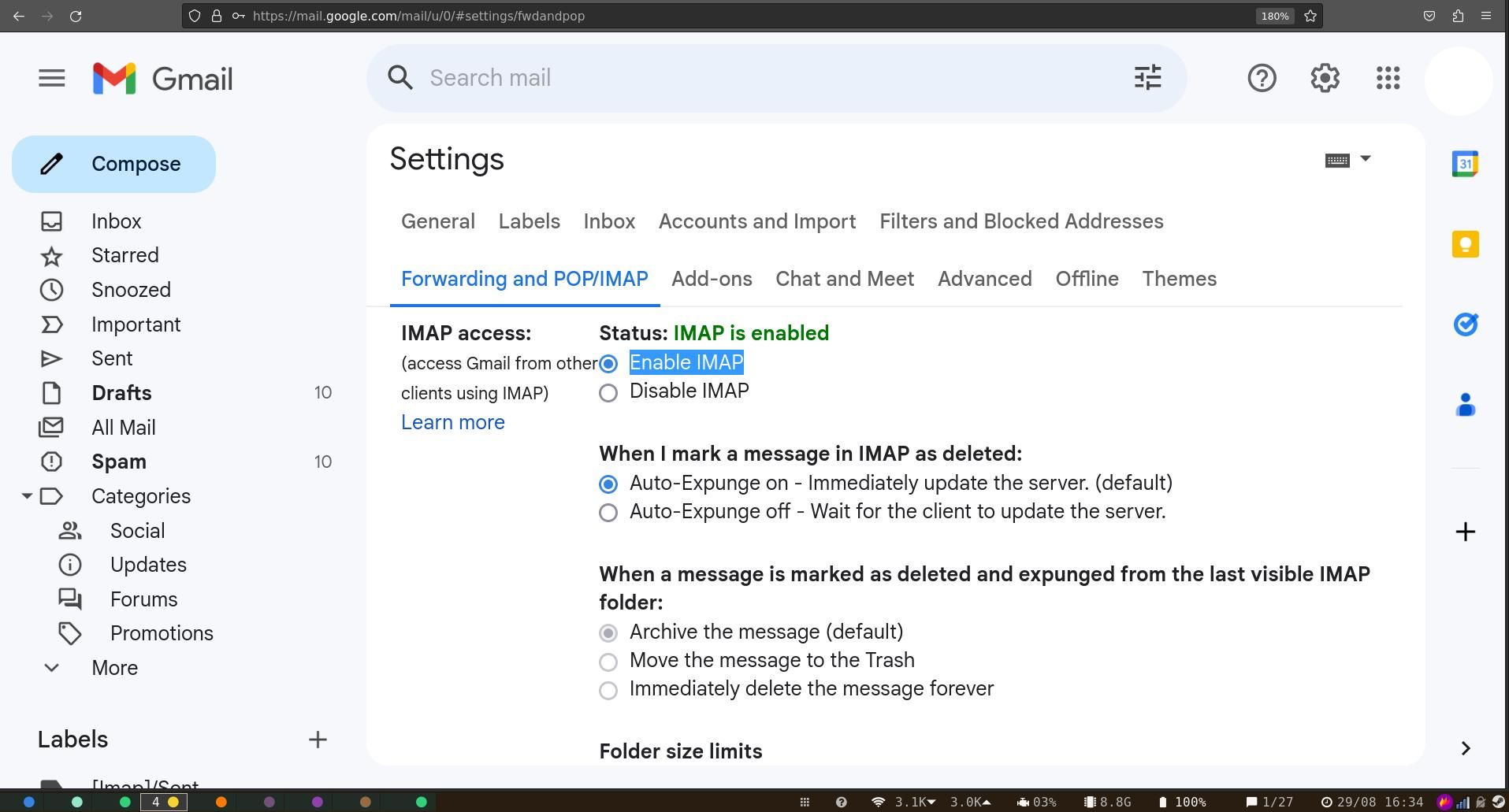
Task: Open the Google apps grid
Action: (x=1388, y=78)
